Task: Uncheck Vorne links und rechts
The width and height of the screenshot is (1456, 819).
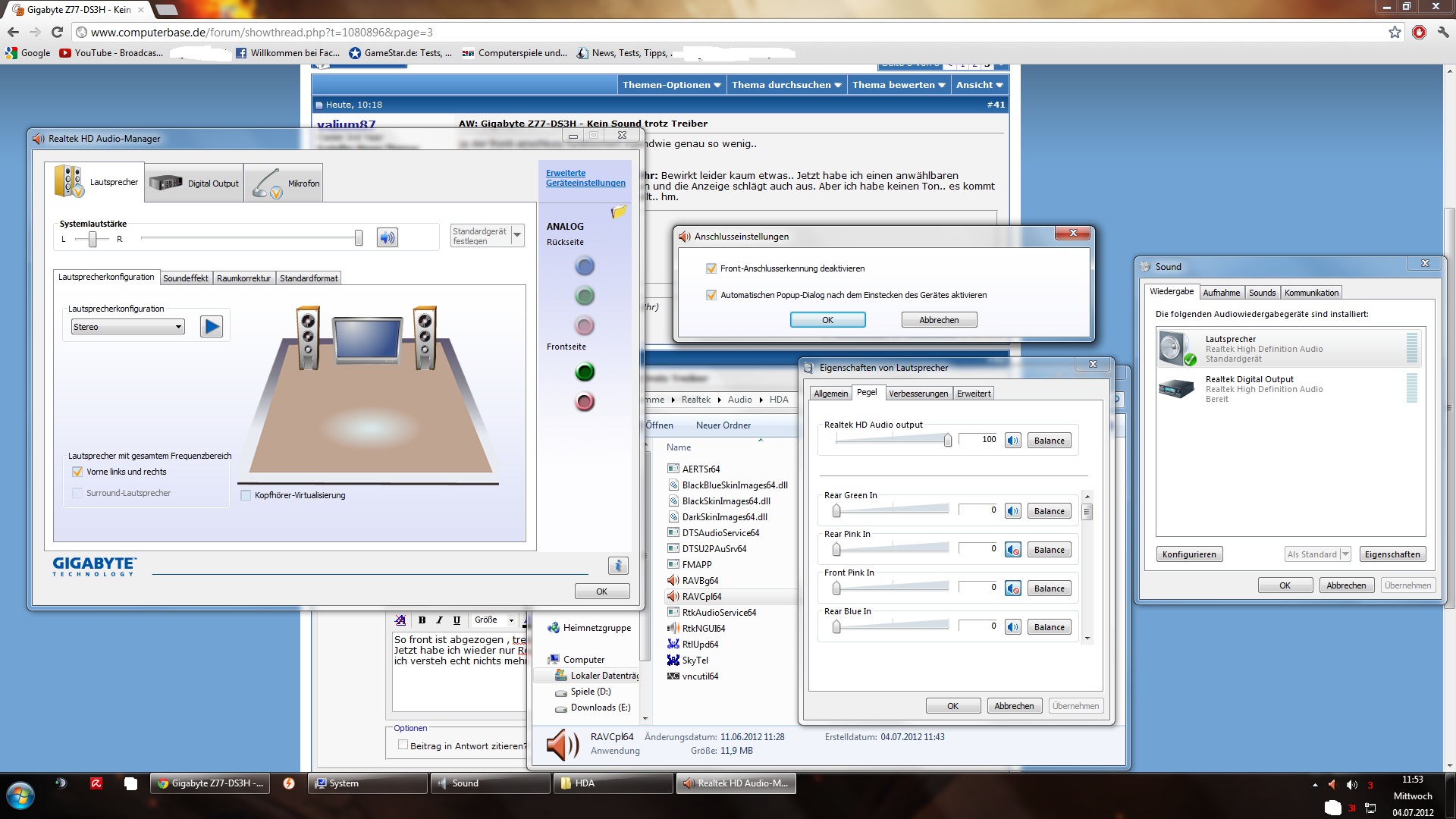Action: 77,472
